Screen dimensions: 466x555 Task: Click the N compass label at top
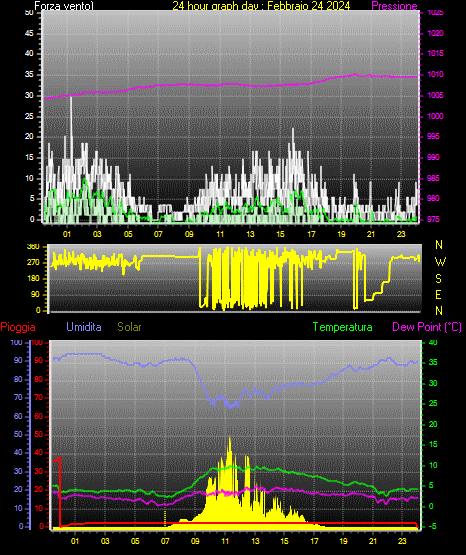(x=439, y=245)
